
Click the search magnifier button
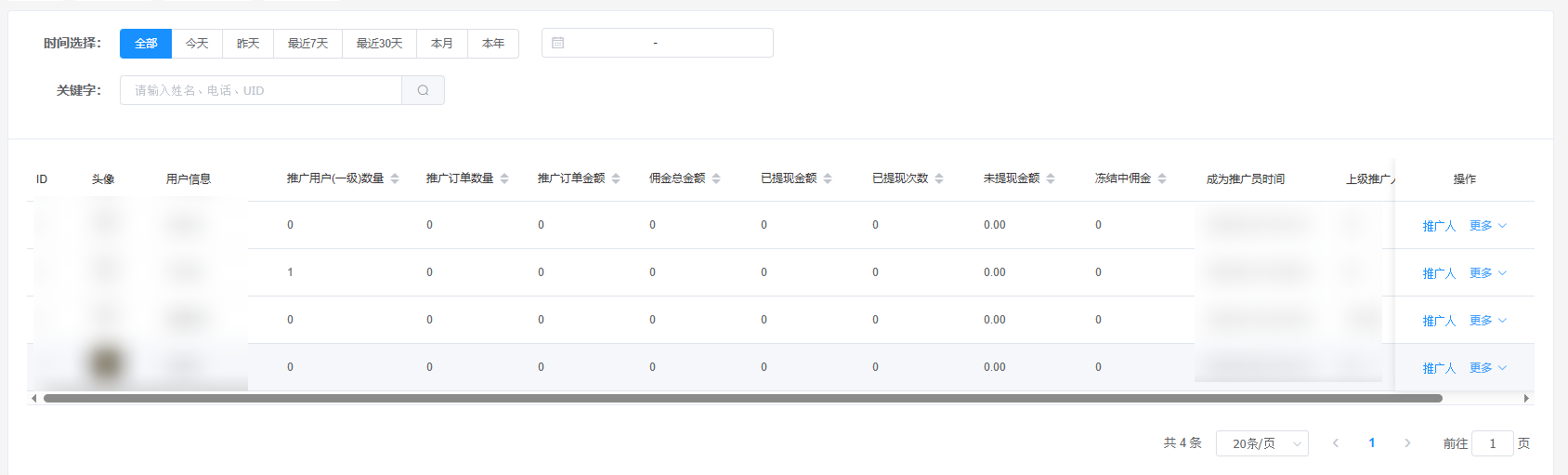pos(423,90)
